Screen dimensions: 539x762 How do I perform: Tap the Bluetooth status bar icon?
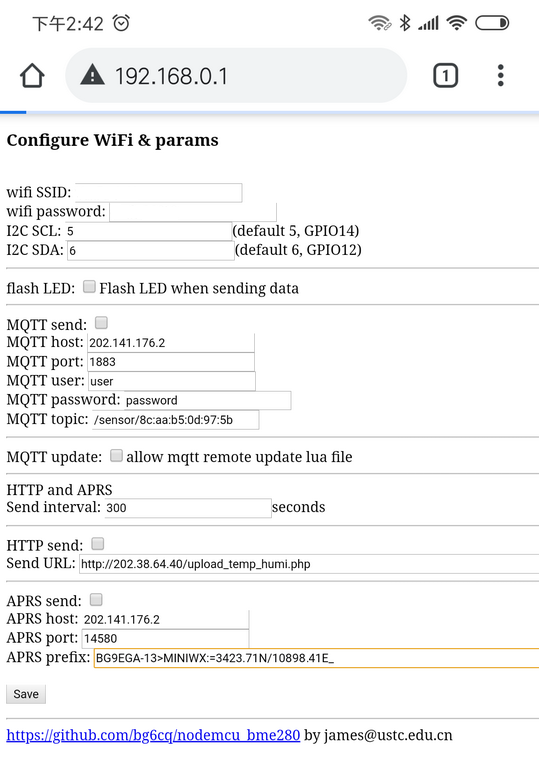point(404,23)
